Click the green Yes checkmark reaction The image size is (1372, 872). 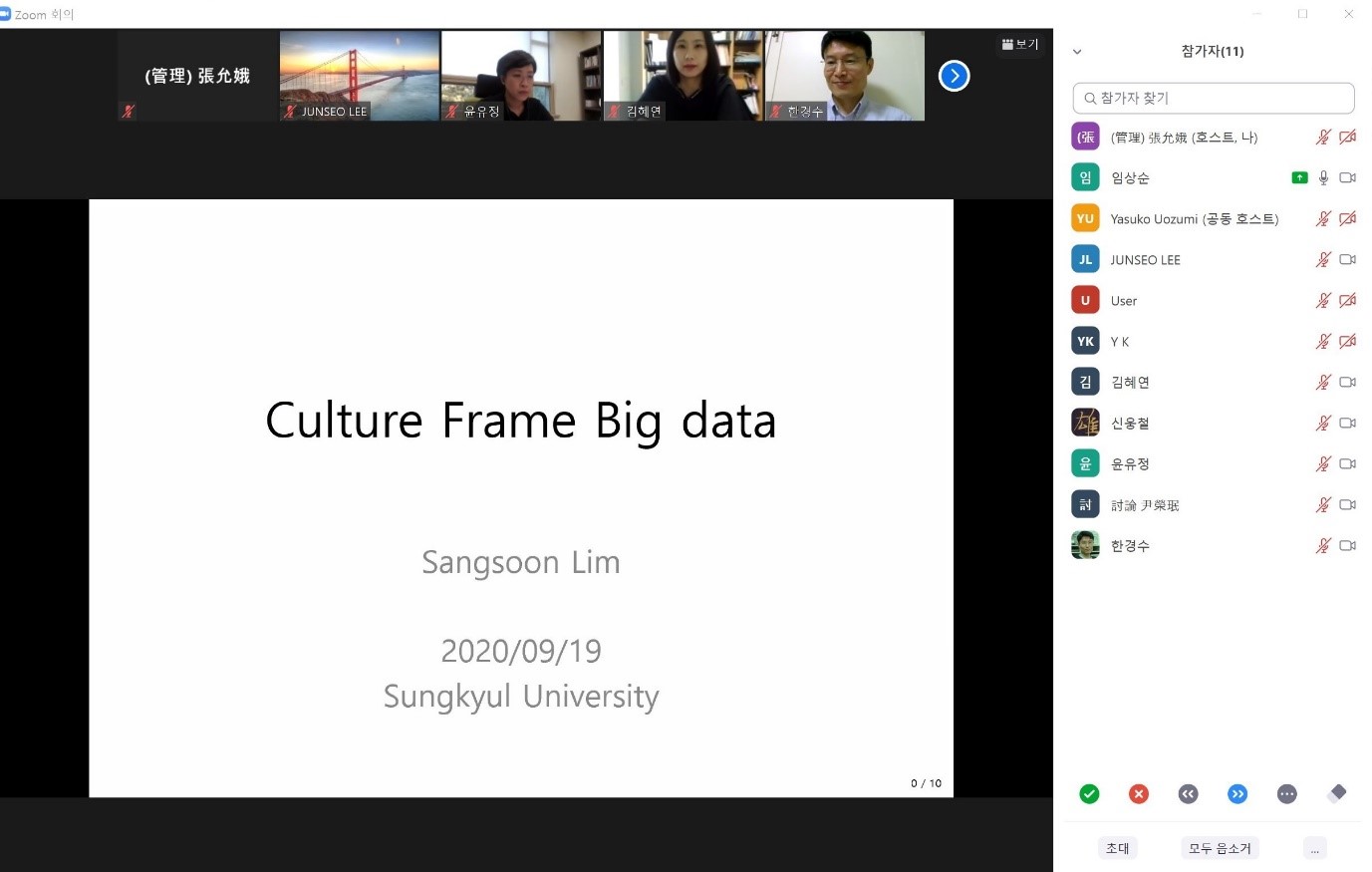tap(1089, 793)
